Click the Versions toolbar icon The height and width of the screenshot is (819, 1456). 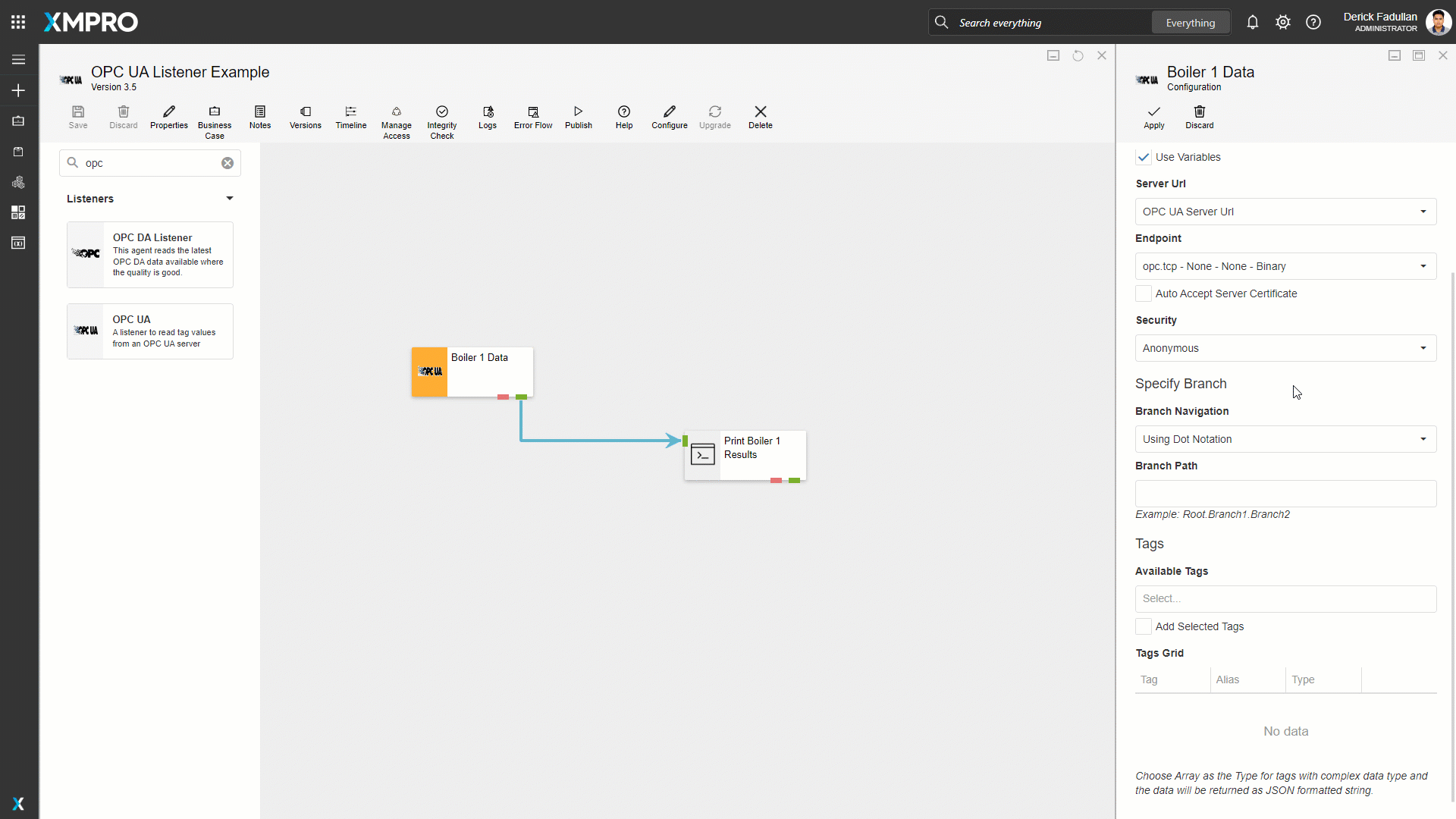tap(305, 112)
